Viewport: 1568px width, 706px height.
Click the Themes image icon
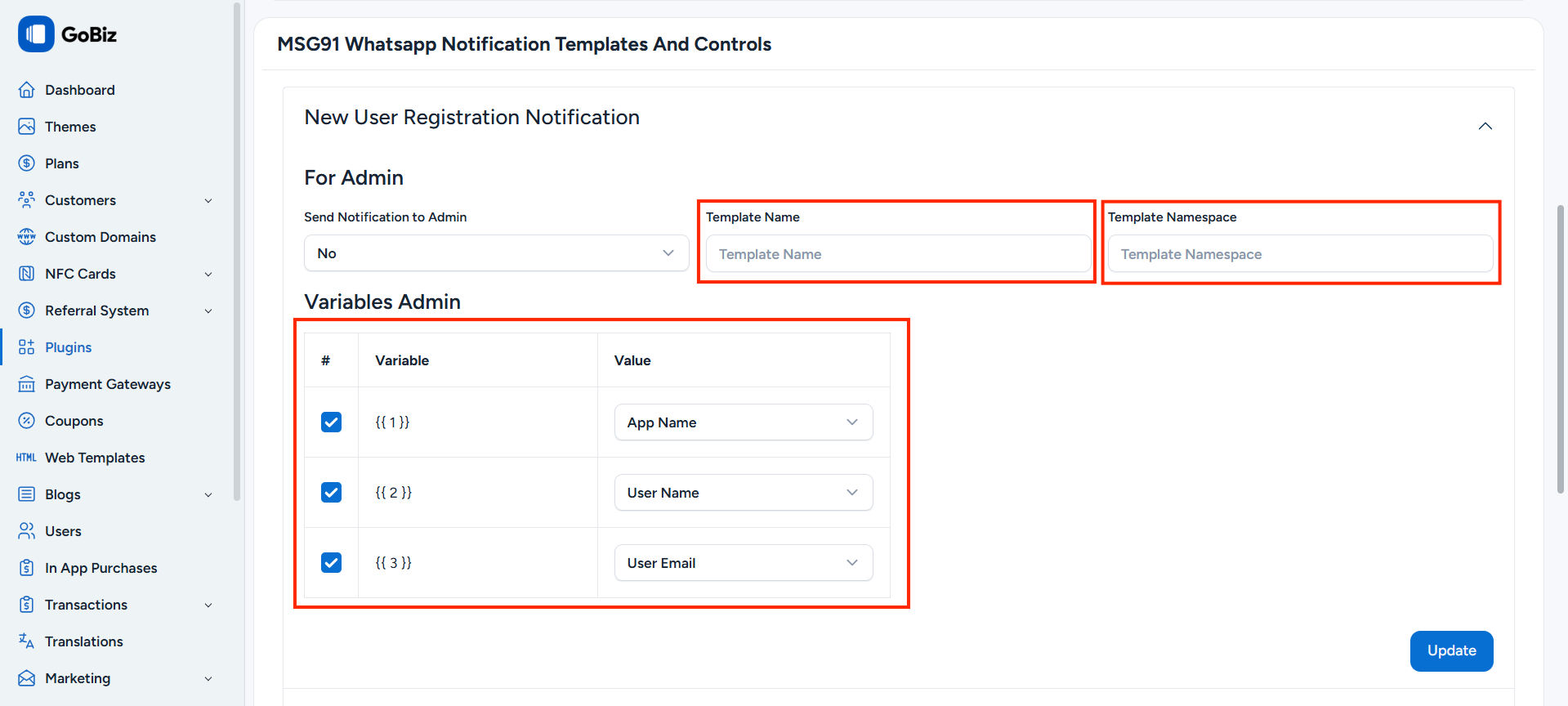[x=27, y=127]
